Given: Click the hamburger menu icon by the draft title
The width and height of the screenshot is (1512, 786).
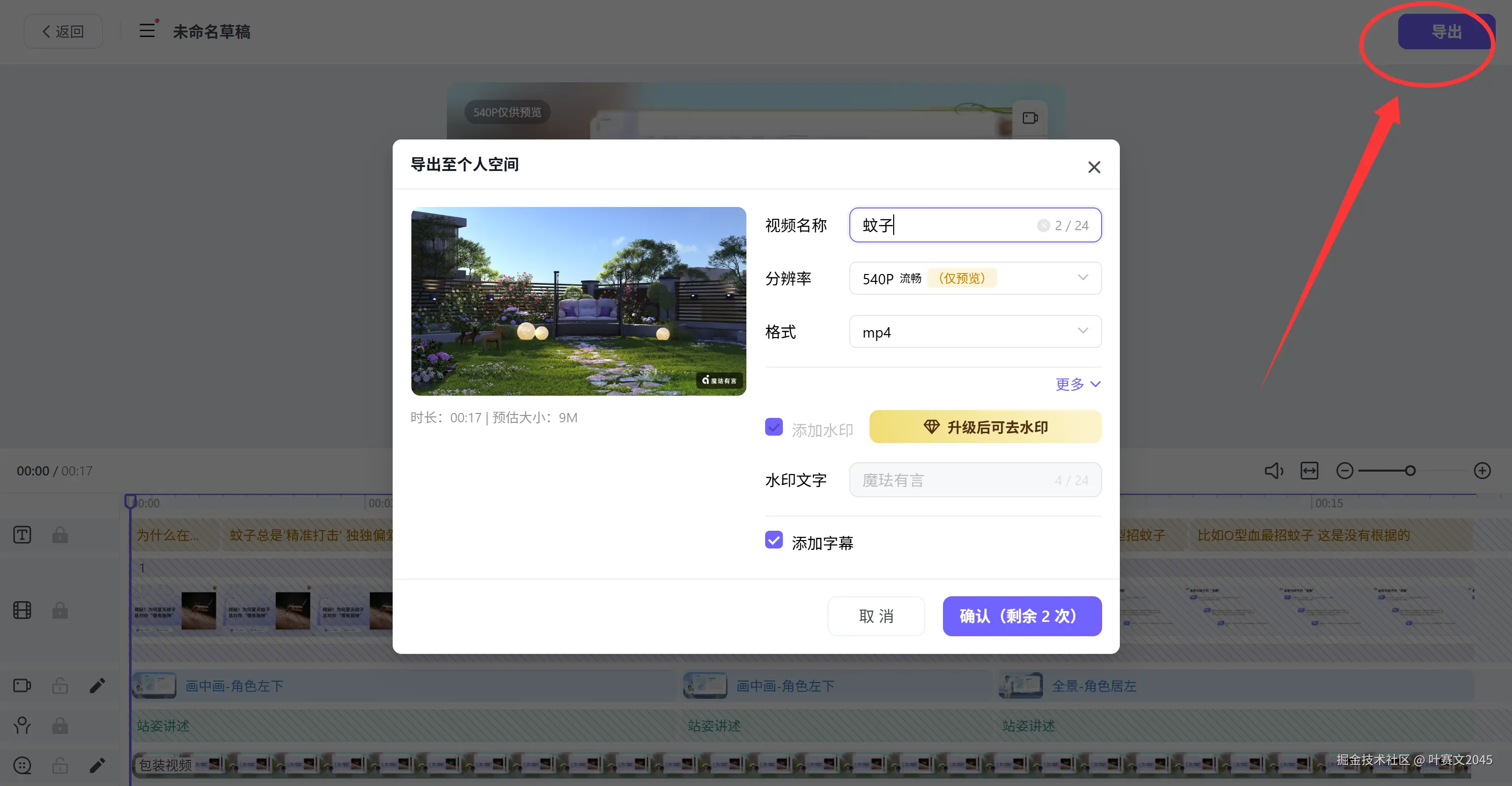Looking at the screenshot, I should 147,31.
